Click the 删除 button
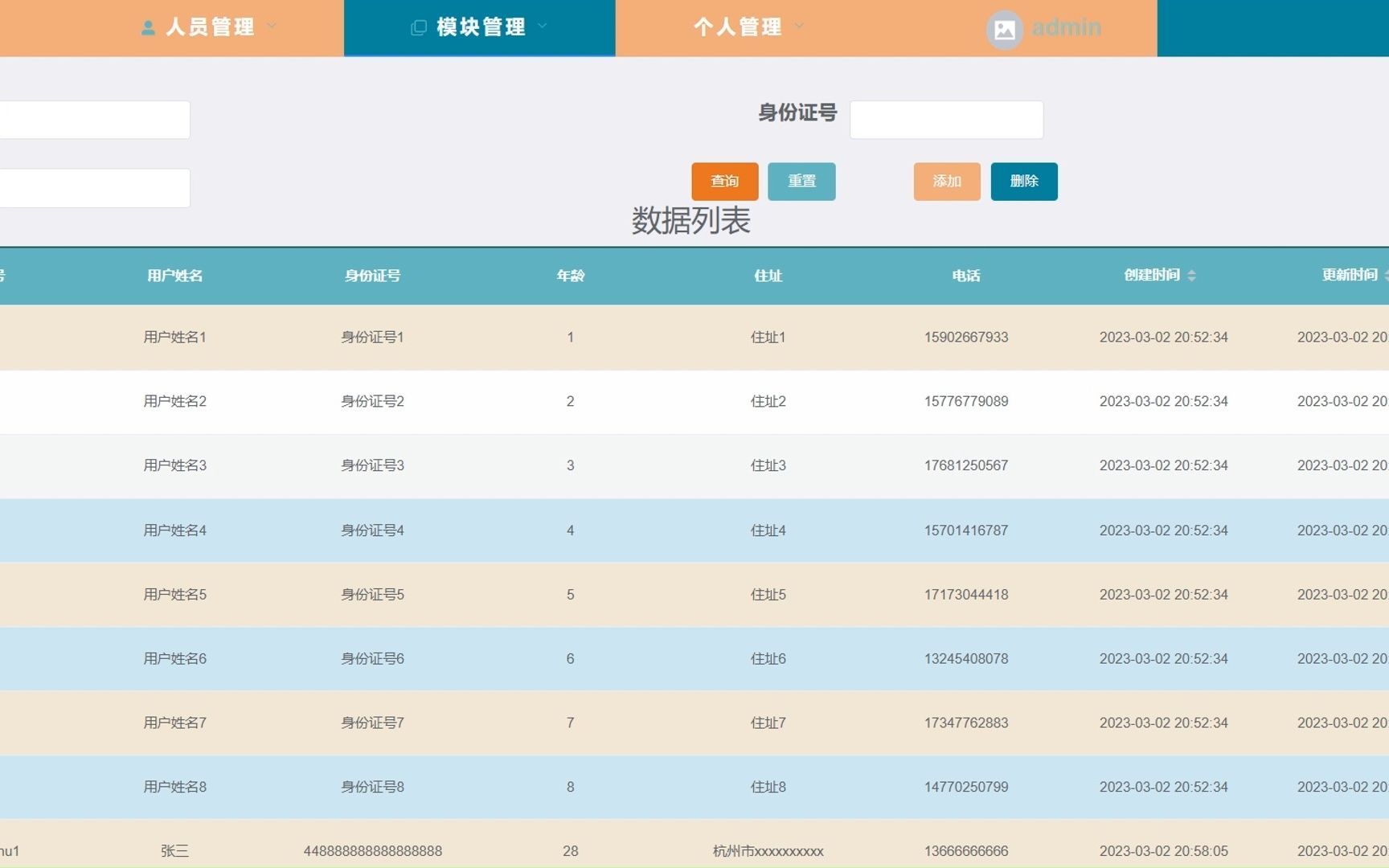1389x868 pixels. click(x=1024, y=182)
